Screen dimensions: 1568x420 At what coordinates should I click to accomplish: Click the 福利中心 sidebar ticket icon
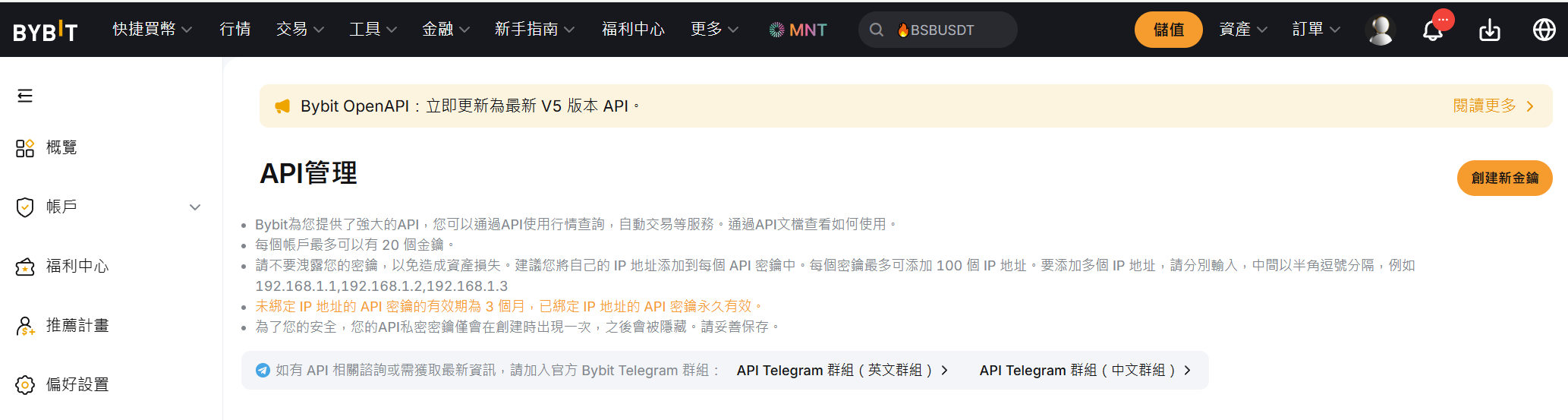25,267
